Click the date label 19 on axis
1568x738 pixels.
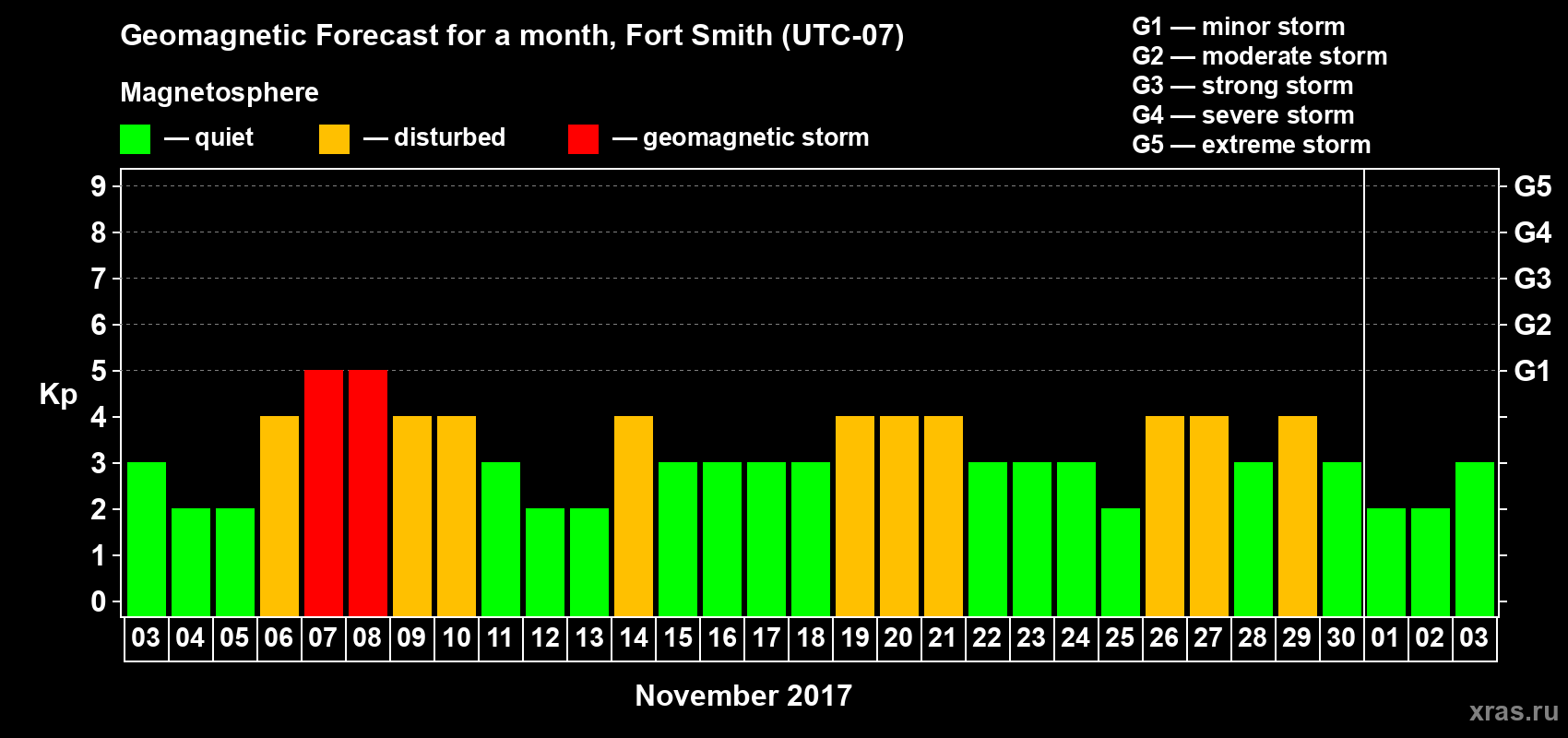click(854, 637)
